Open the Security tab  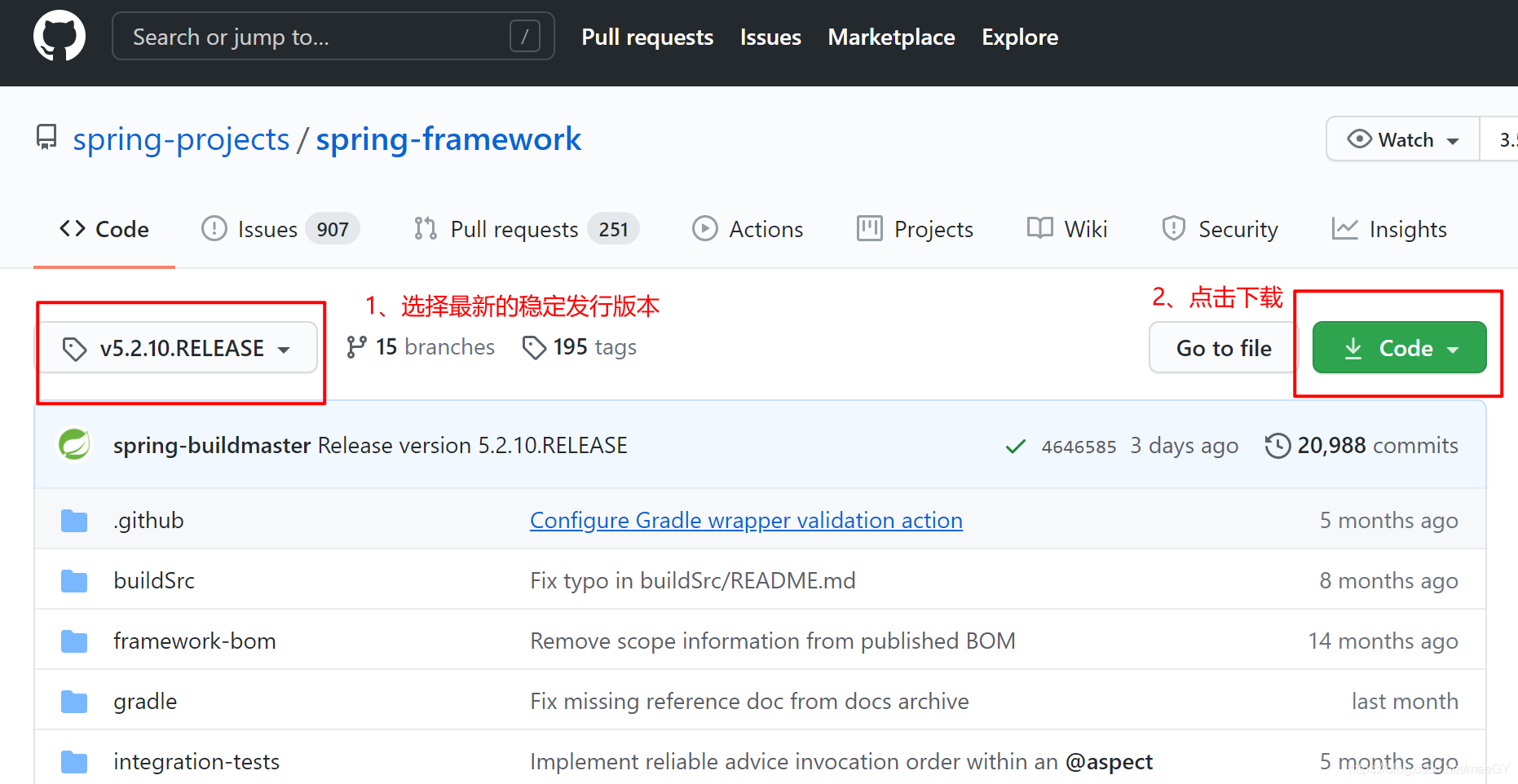point(1220,230)
